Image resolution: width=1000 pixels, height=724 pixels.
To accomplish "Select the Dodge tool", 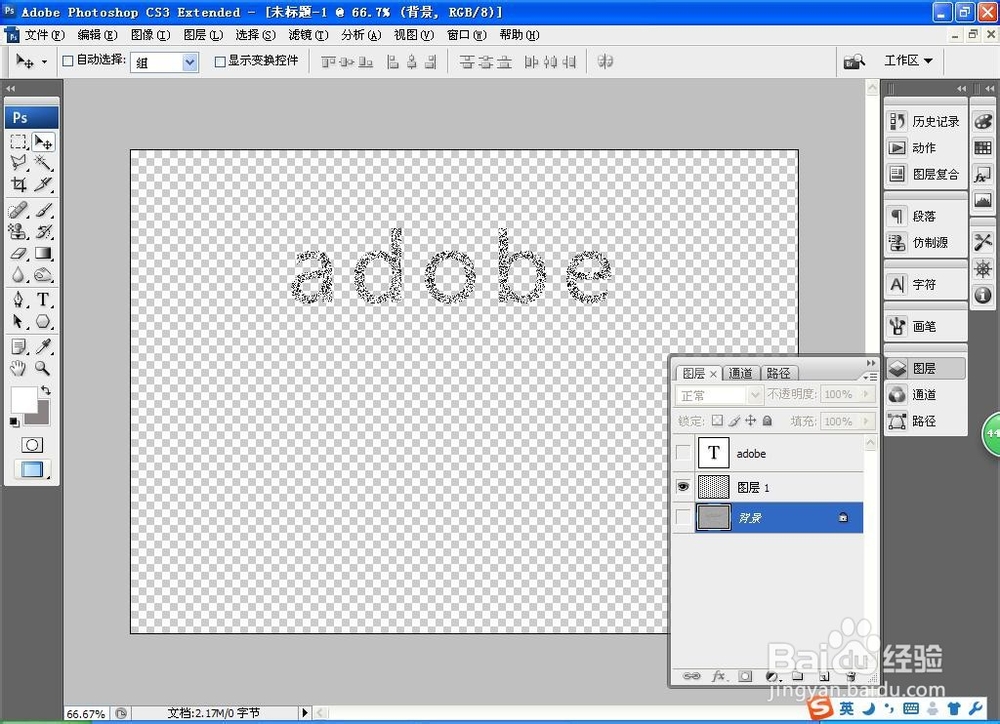I will click(x=43, y=275).
